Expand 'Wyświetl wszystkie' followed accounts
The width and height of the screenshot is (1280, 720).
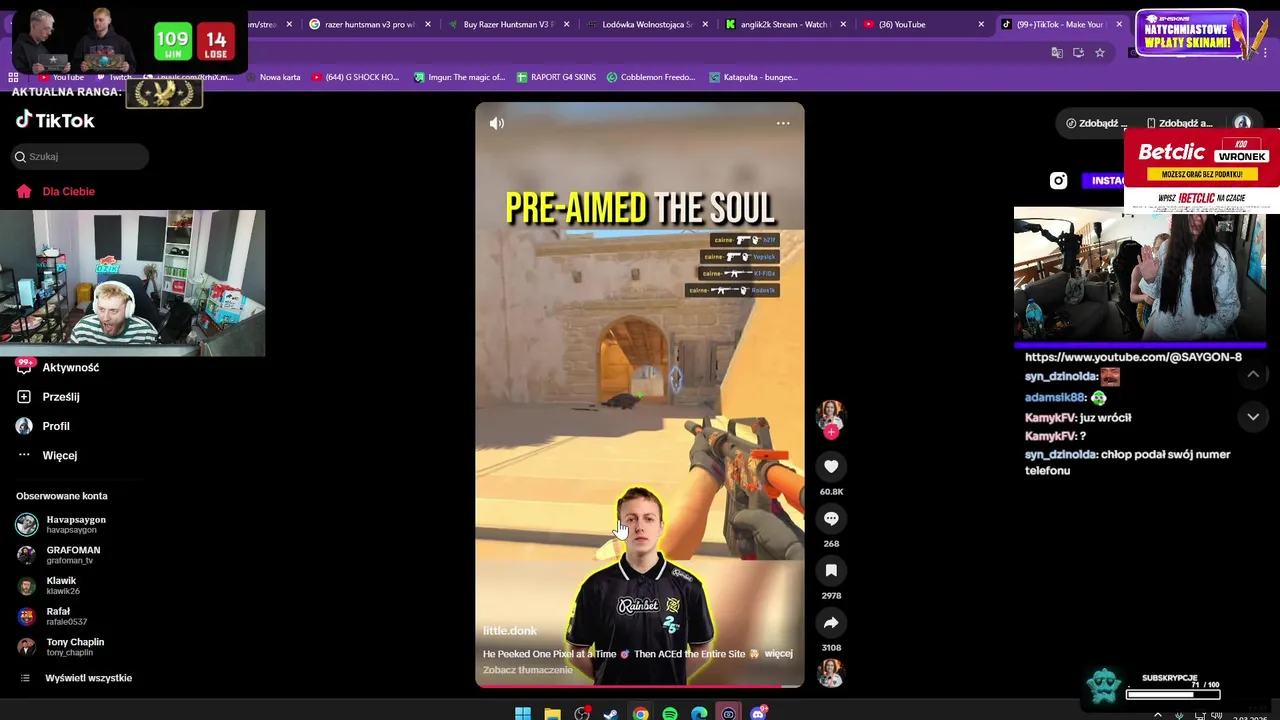76,678
